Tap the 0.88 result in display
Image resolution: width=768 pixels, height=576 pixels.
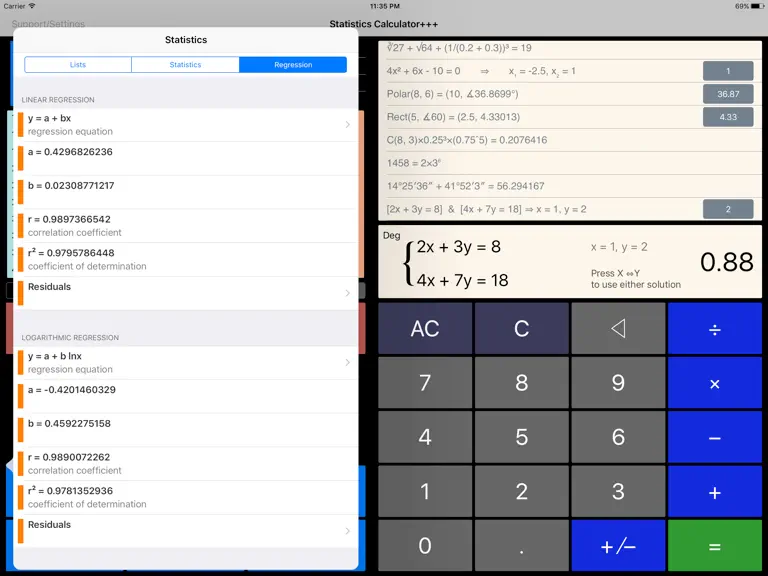point(726,262)
